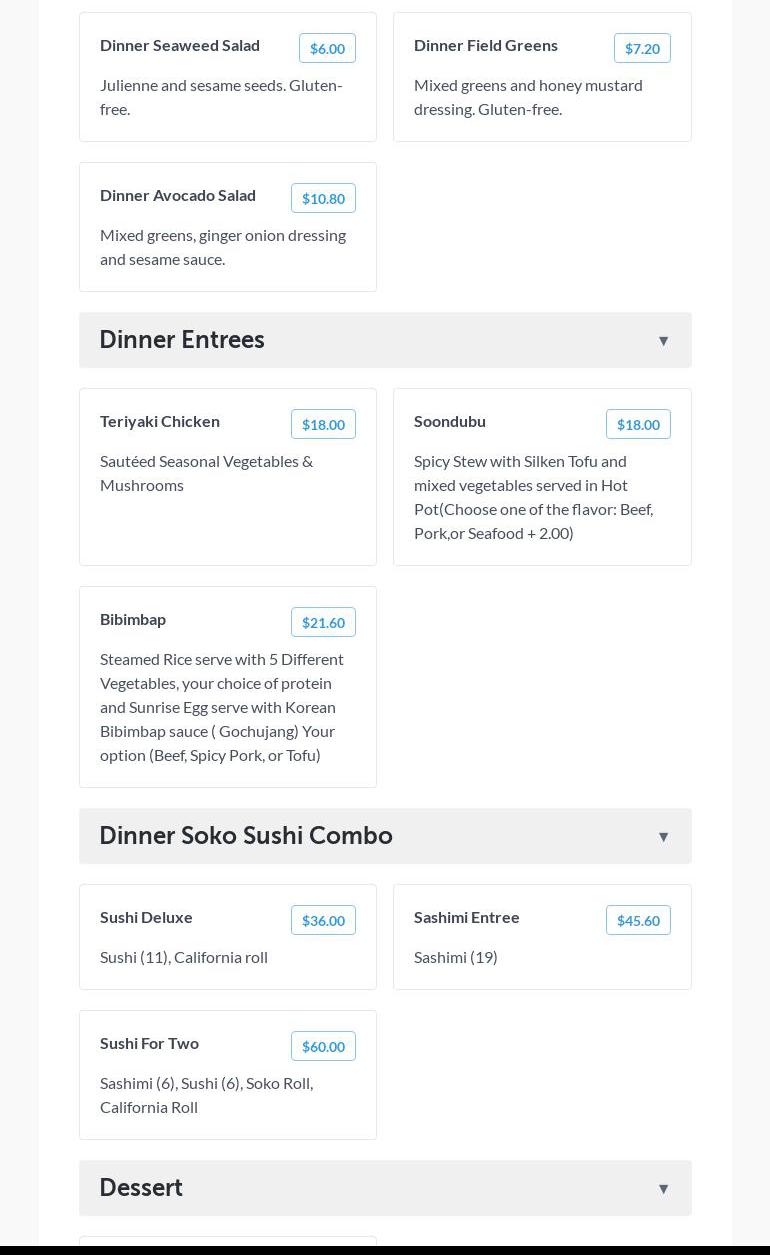Open the Dinner Avocado Salad item title
The width and height of the screenshot is (770, 1255).
[x=178, y=195]
